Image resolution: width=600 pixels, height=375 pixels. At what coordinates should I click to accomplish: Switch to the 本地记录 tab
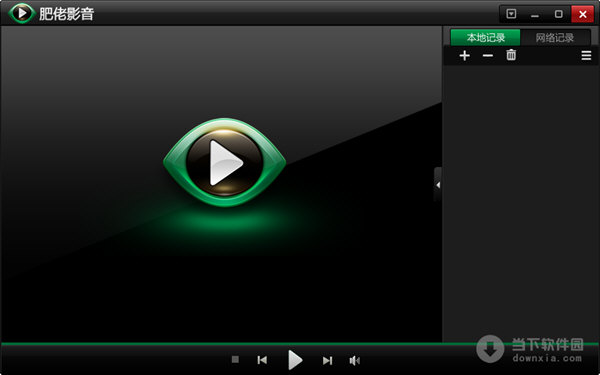(x=485, y=38)
